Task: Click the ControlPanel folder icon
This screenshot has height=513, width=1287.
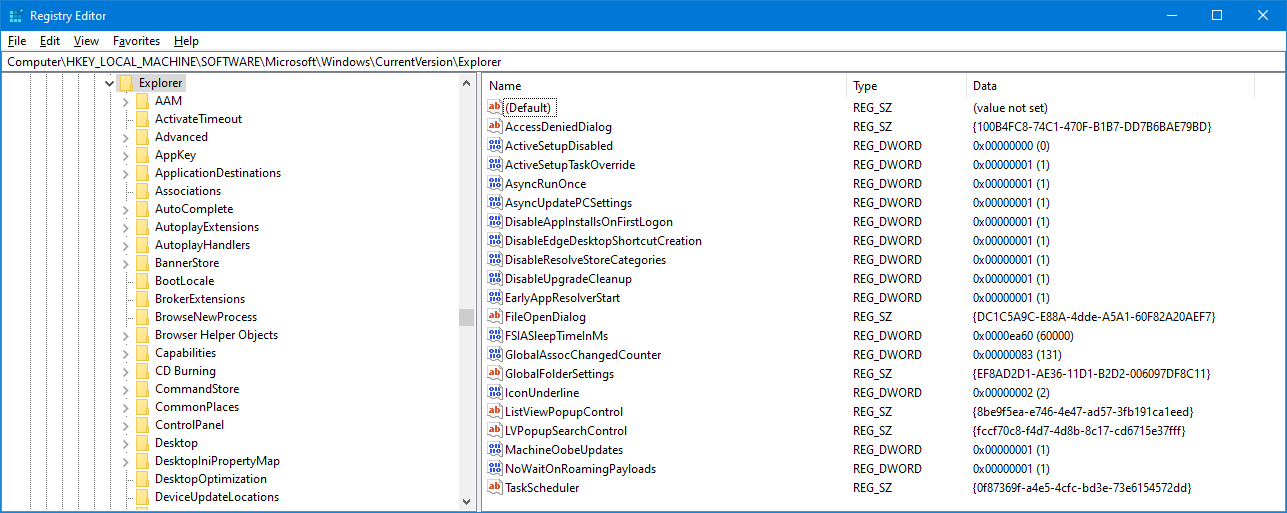Action: pos(142,425)
